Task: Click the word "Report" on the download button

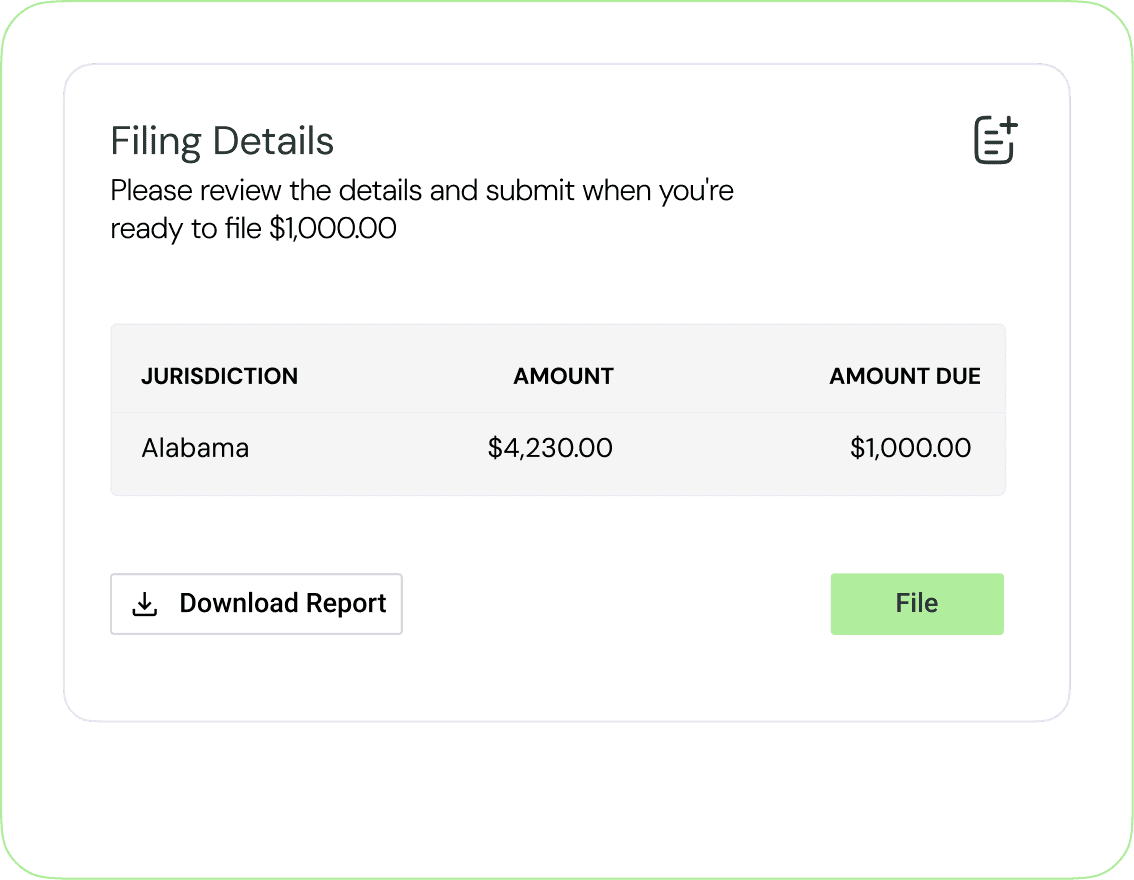Action: (x=346, y=604)
